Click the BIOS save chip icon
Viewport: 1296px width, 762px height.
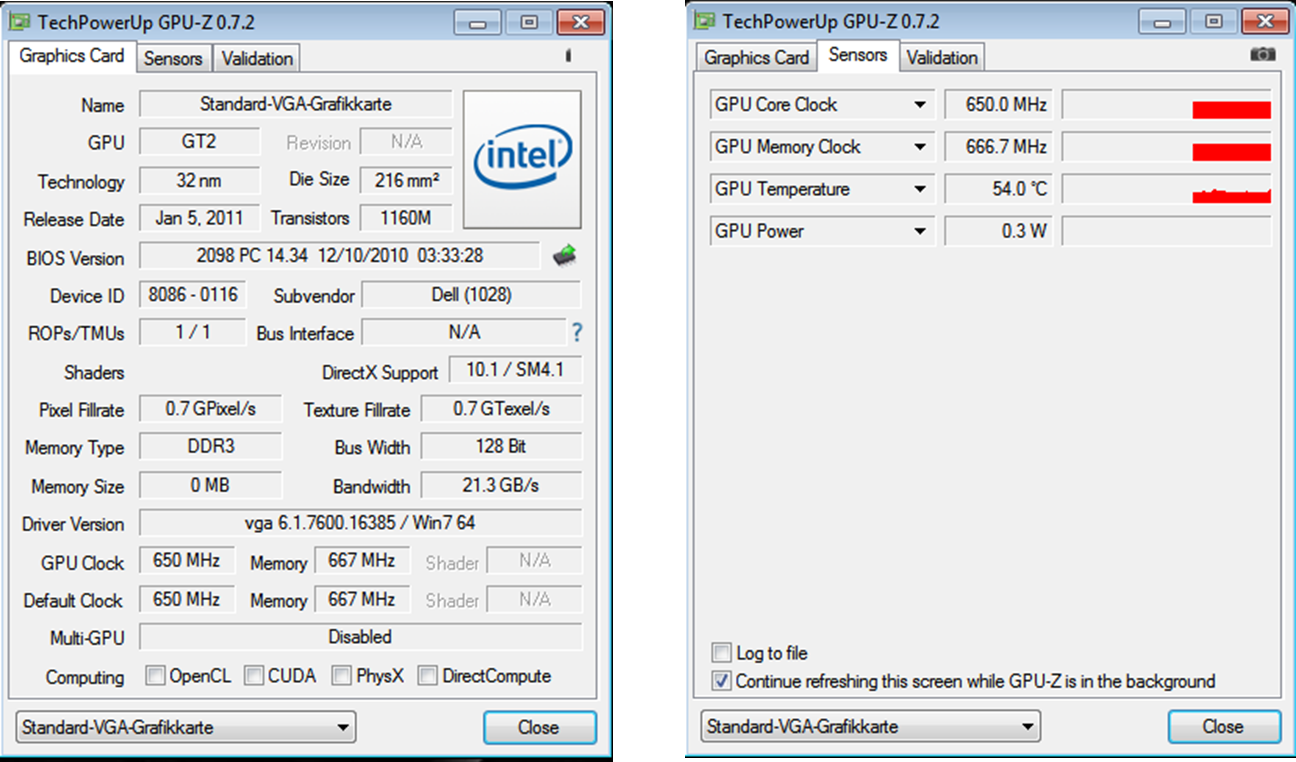565,256
